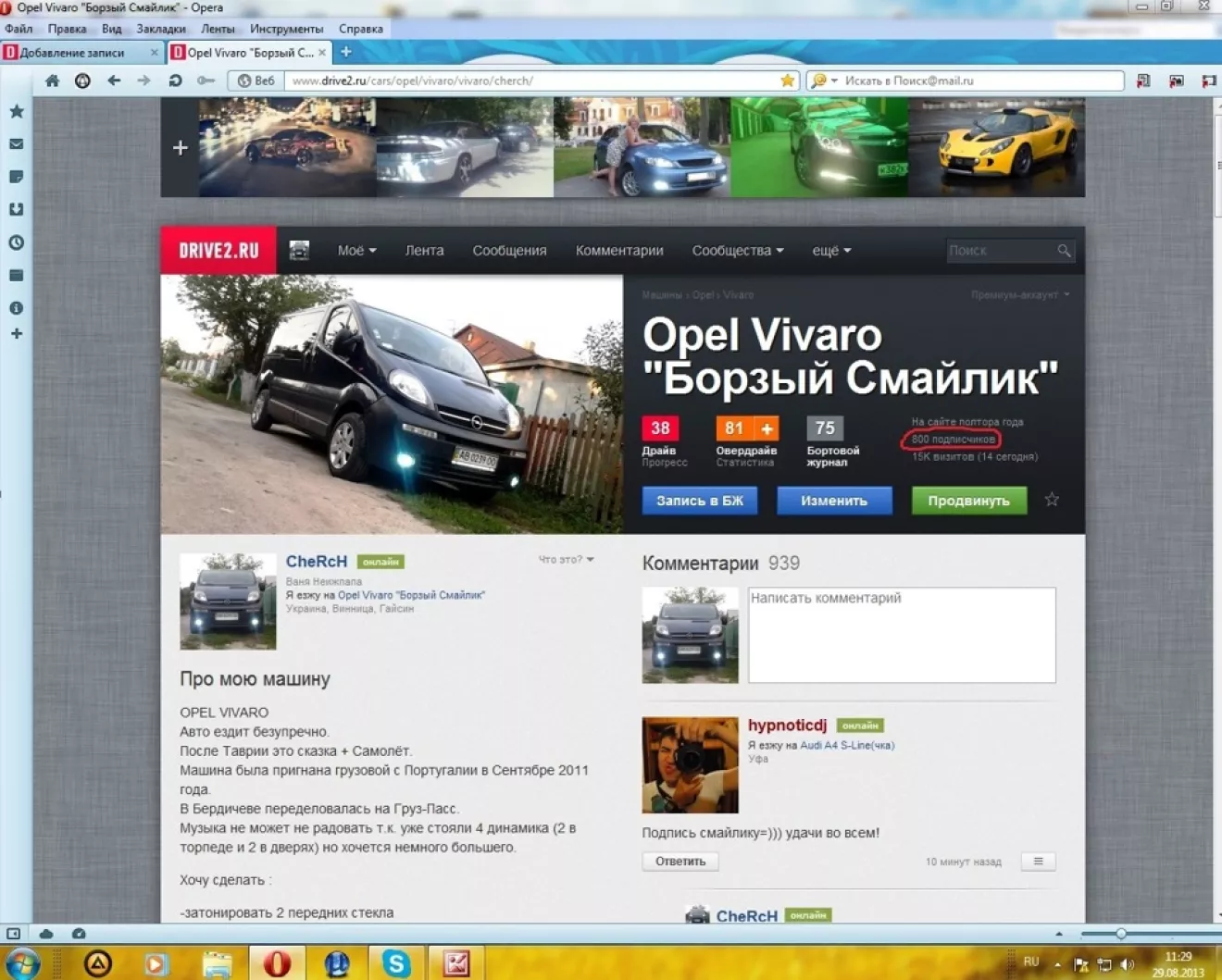Open the Audi A4 S-Line(чка) link

click(847, 745)
